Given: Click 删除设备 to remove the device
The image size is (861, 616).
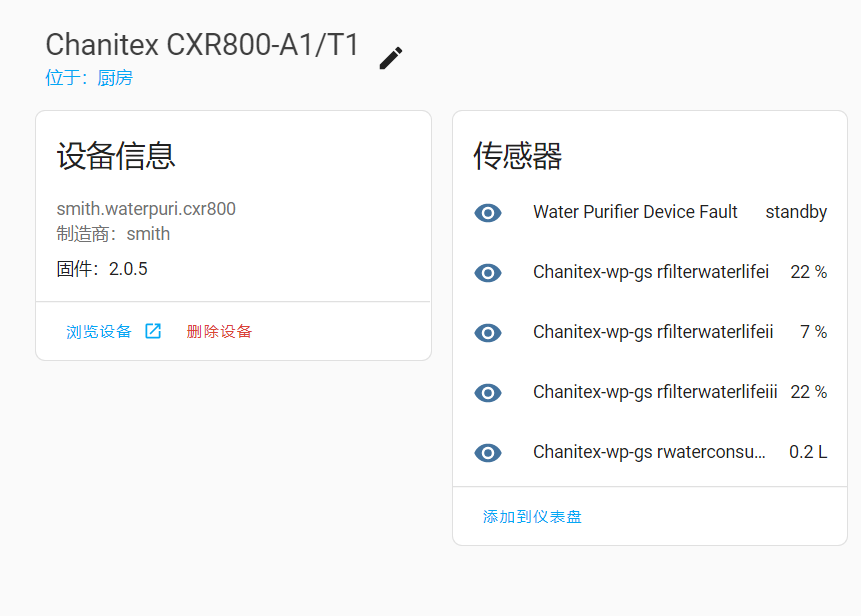Looking at the screenshot, I should pyautogui.click(x=219, y=332).
